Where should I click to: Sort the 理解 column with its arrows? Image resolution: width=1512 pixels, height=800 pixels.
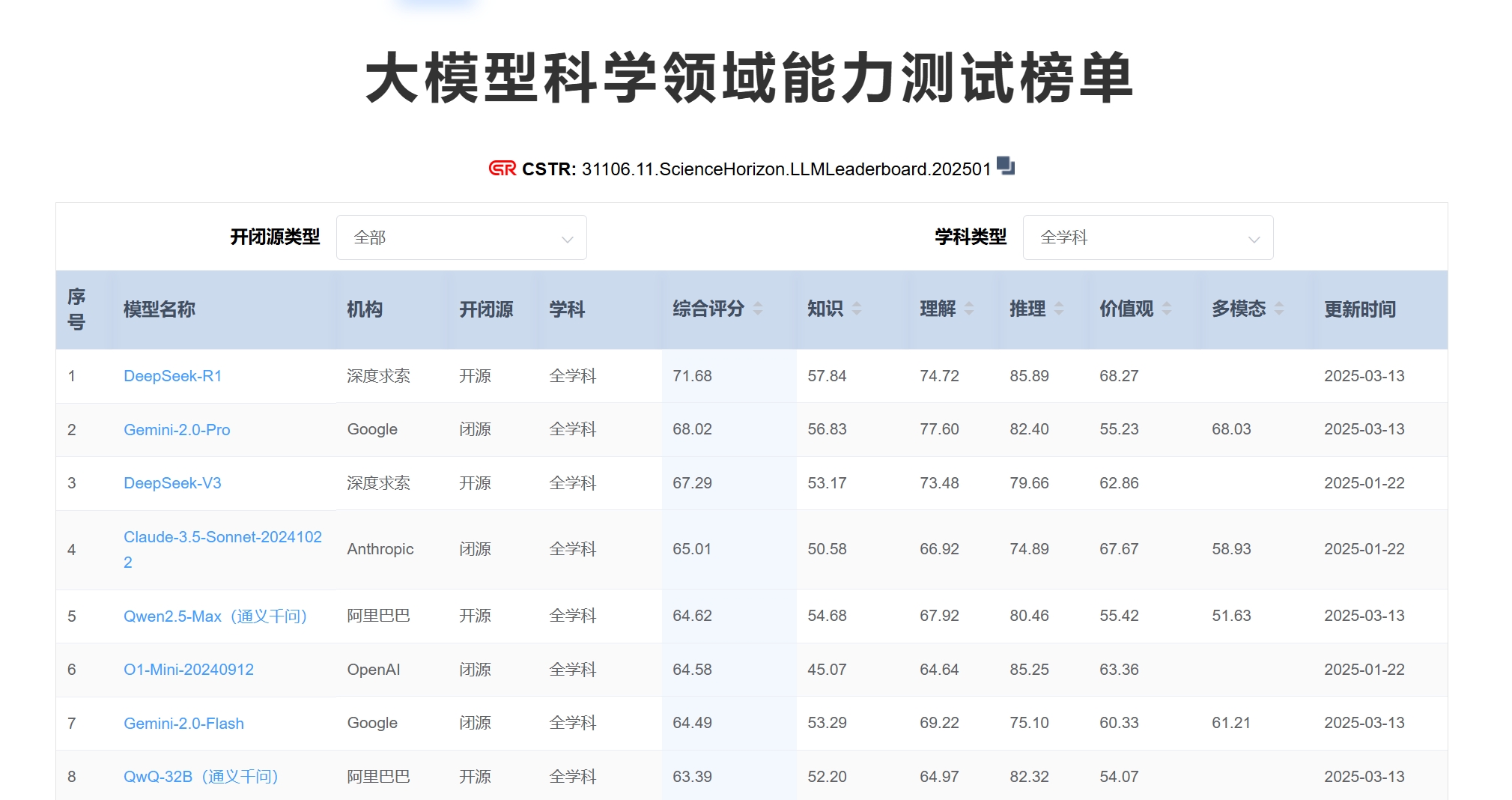click(969, 309)
